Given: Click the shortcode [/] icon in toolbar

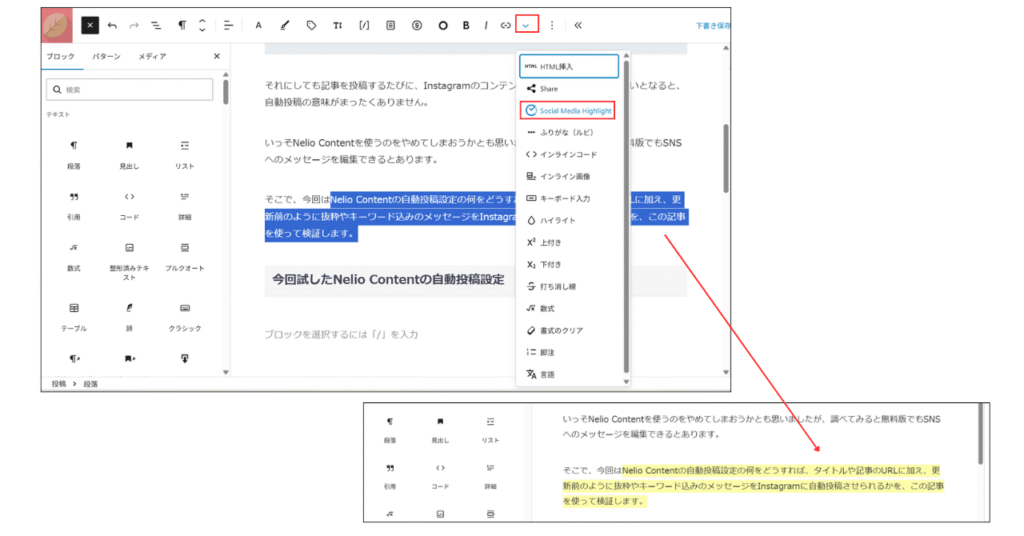Looking at the screenshot, I should click(364, 25).
